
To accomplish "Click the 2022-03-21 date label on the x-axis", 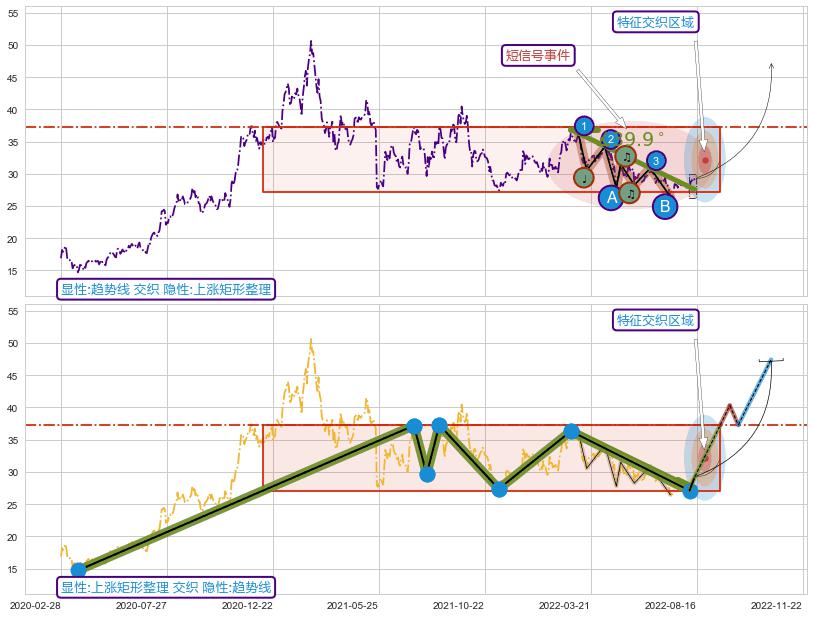I will [x=564, y=605].
